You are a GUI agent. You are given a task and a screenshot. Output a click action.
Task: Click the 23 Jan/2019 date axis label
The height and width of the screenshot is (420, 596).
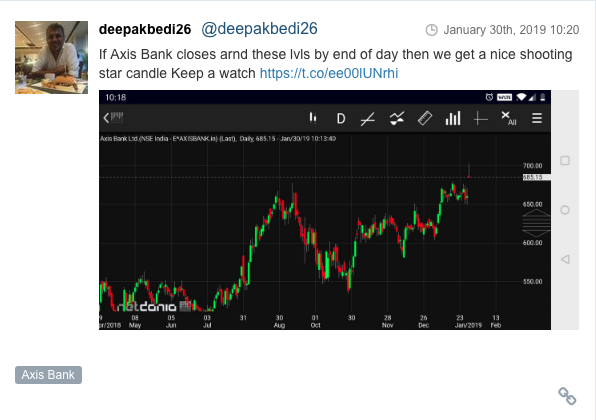468,321
